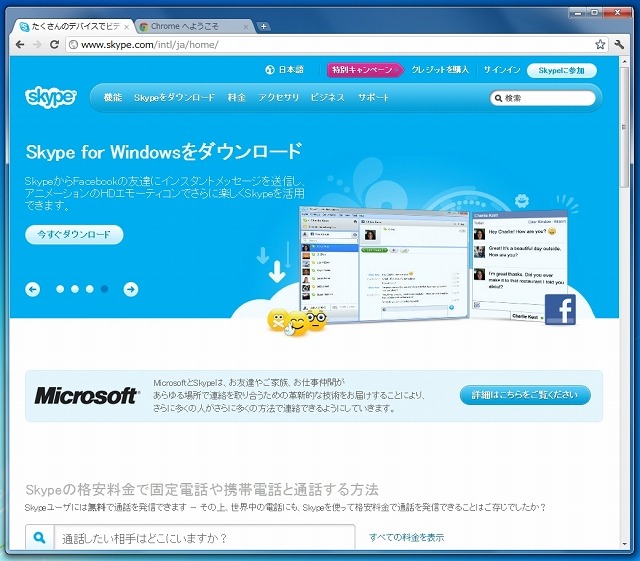Reload the page with refresh icon
Image resolution: width=640 pixels, height=561 pixels.
pos(54,45)
